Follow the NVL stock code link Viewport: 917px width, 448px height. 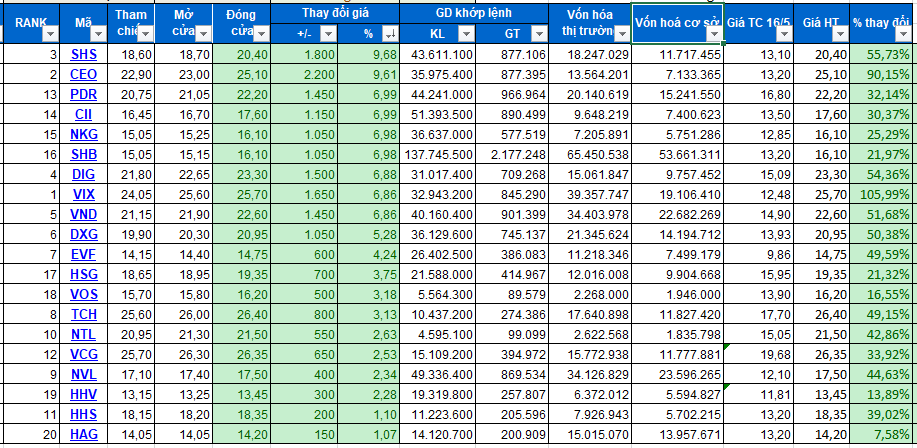(84, 374)
